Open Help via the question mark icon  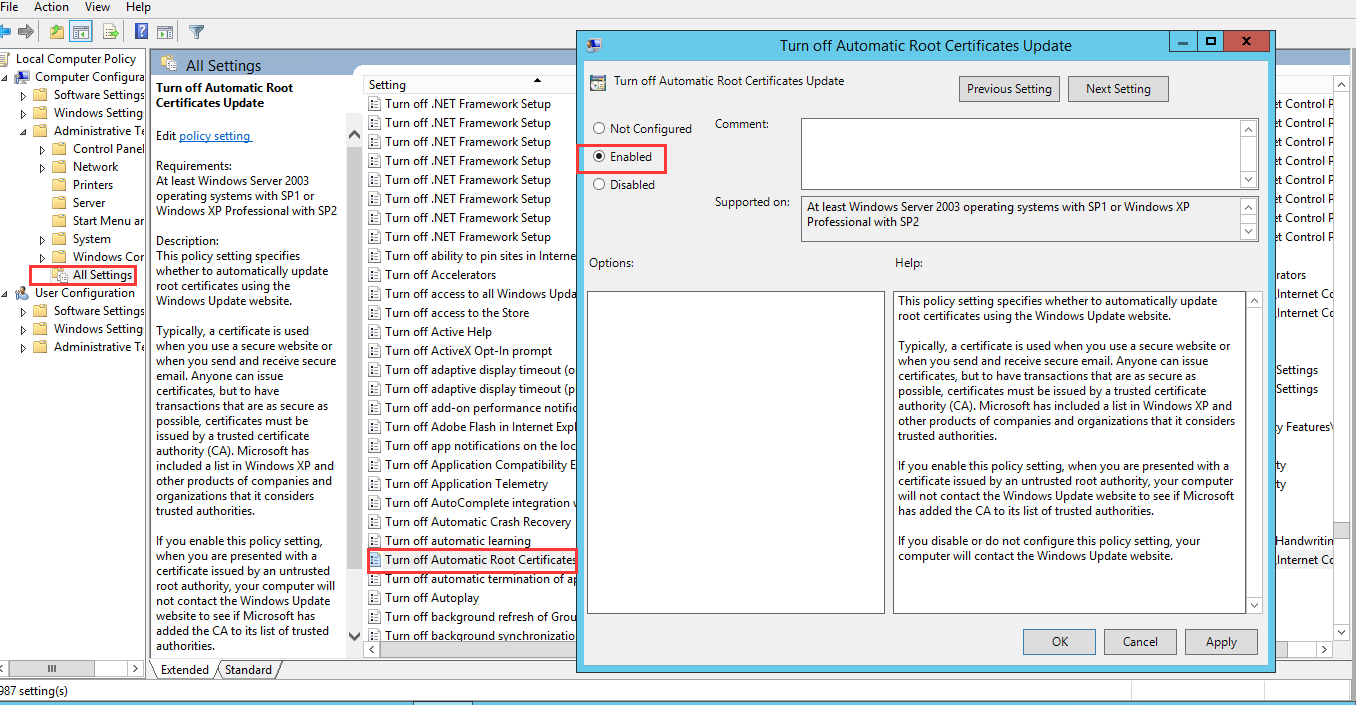click(x=141, y=31)
